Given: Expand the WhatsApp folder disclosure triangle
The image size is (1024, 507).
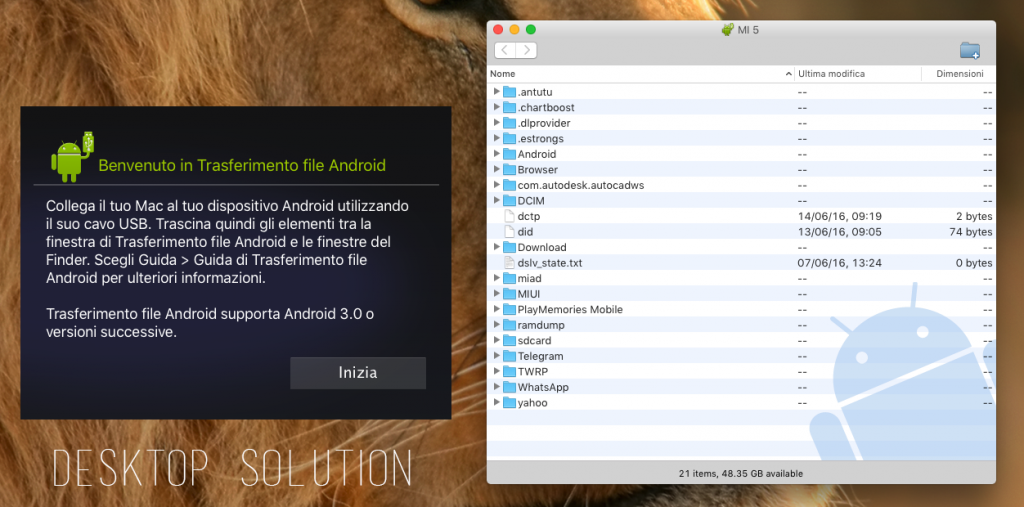Looking at the screenshot, I should [x=497, y=387].
